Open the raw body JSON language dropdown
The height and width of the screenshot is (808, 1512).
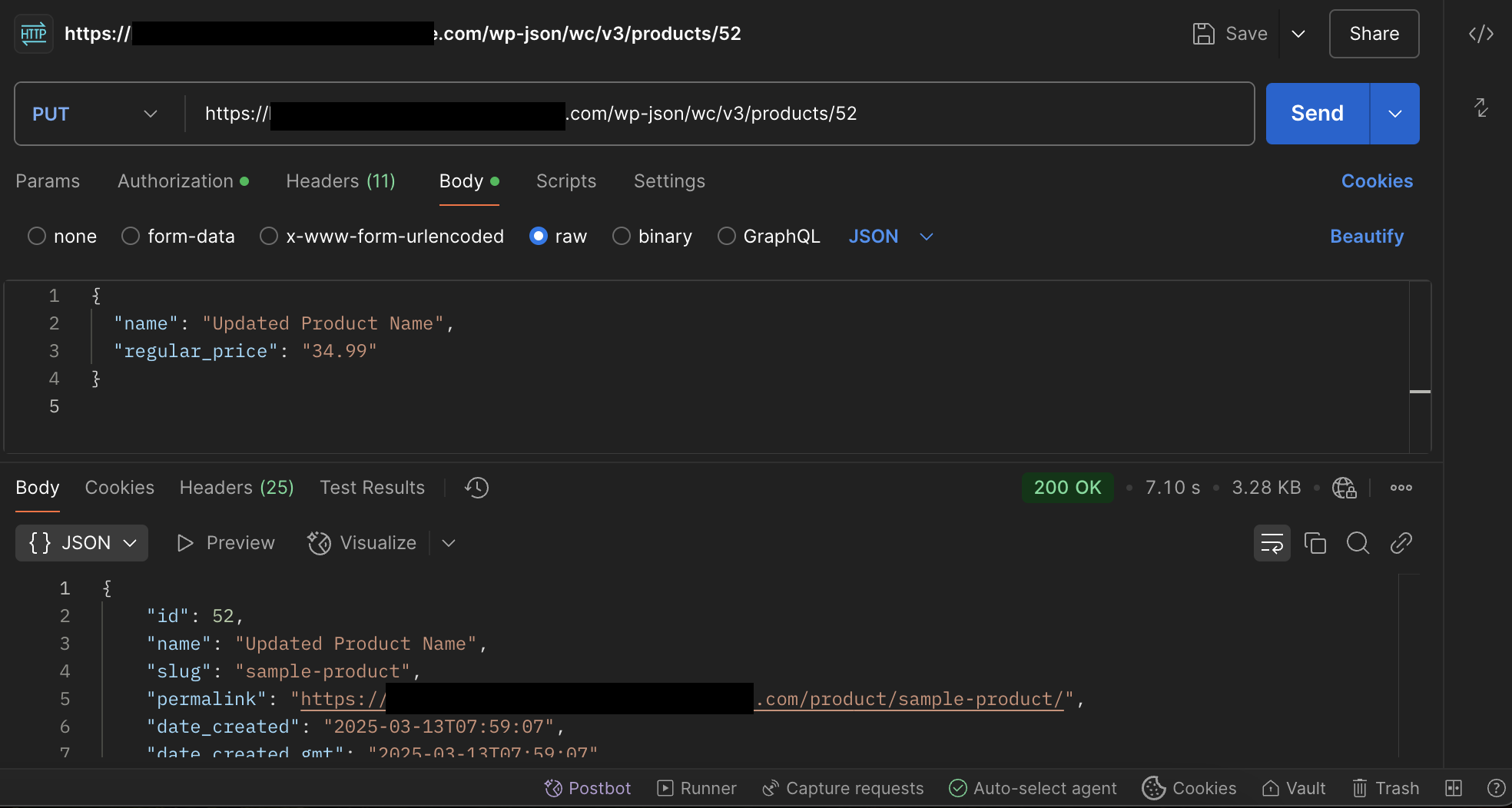tap(891, 236)
